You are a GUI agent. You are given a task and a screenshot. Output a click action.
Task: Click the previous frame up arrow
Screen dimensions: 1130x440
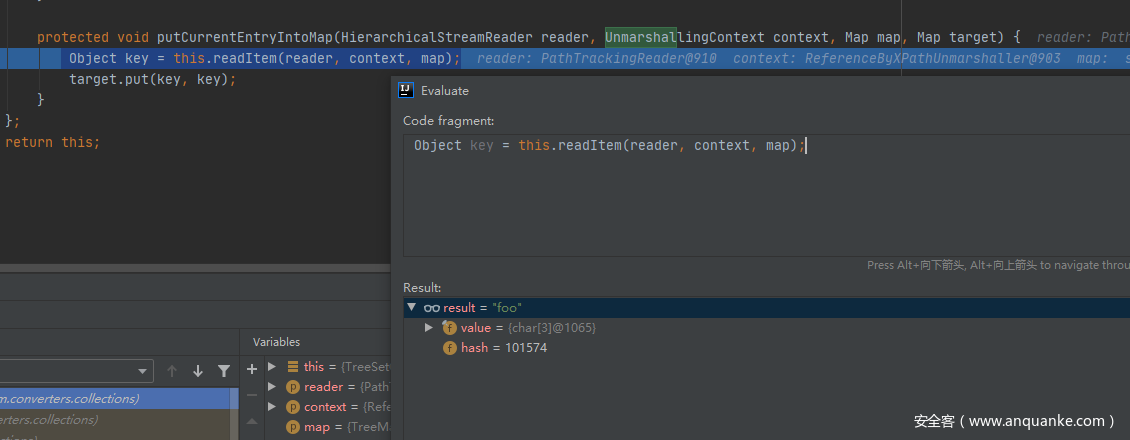[x=172, y=371]
